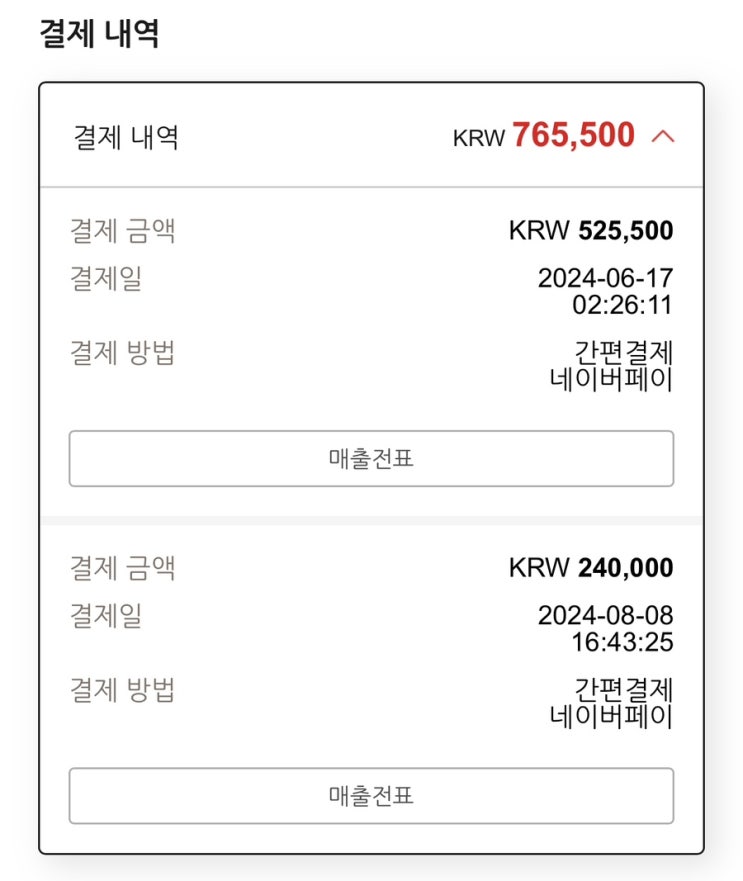Select the total amount 765,500

click(573, 135)
